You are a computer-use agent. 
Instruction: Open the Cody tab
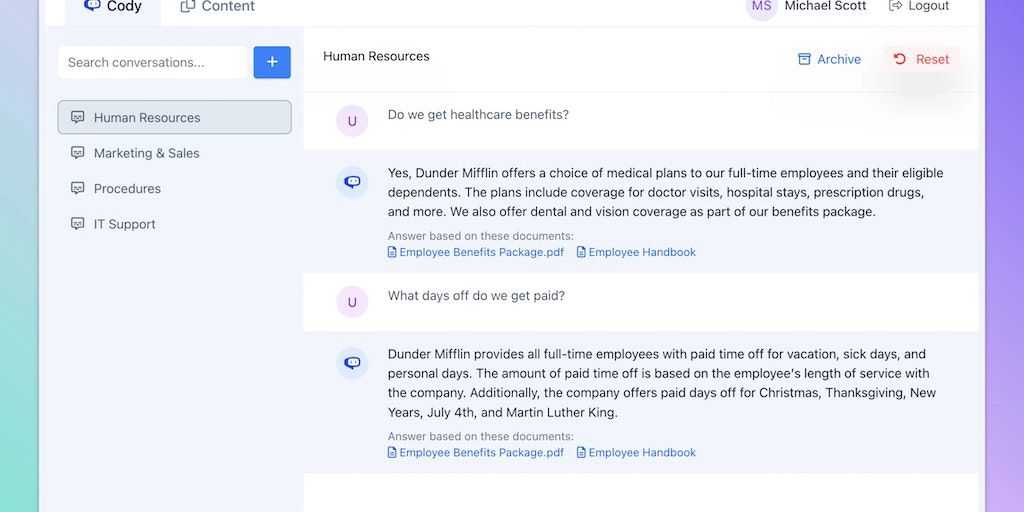coord(123,7)
